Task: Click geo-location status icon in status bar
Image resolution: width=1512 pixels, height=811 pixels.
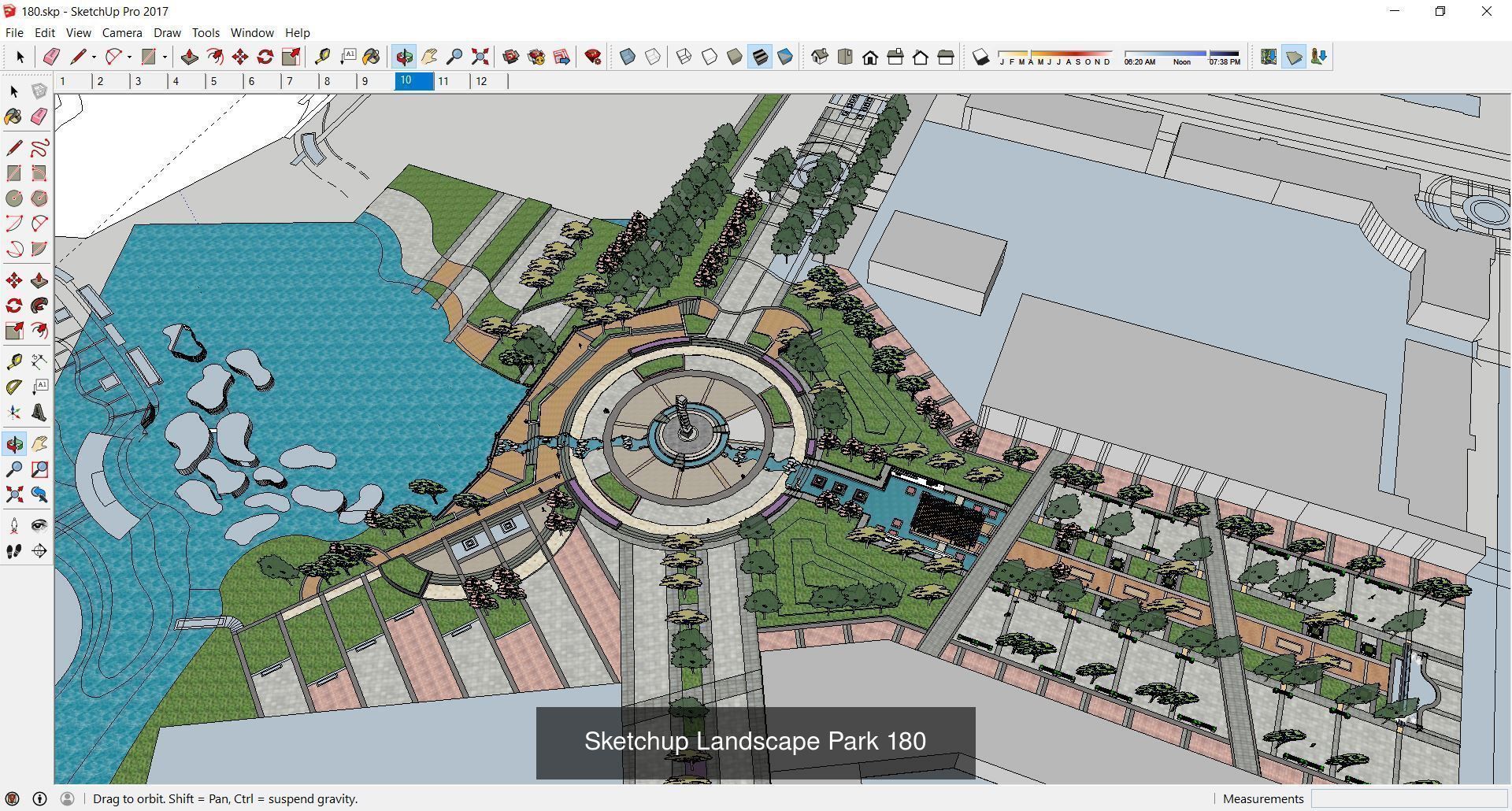Action: click(13, 798)
